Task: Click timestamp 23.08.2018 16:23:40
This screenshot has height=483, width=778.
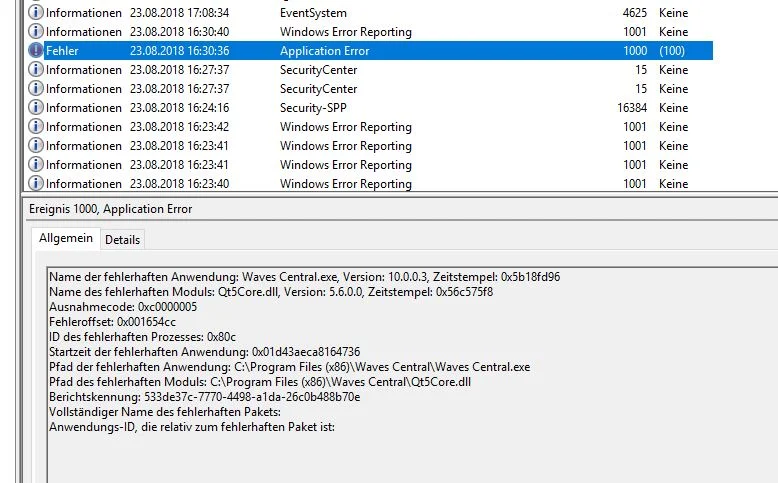Action: coord(180,184)
